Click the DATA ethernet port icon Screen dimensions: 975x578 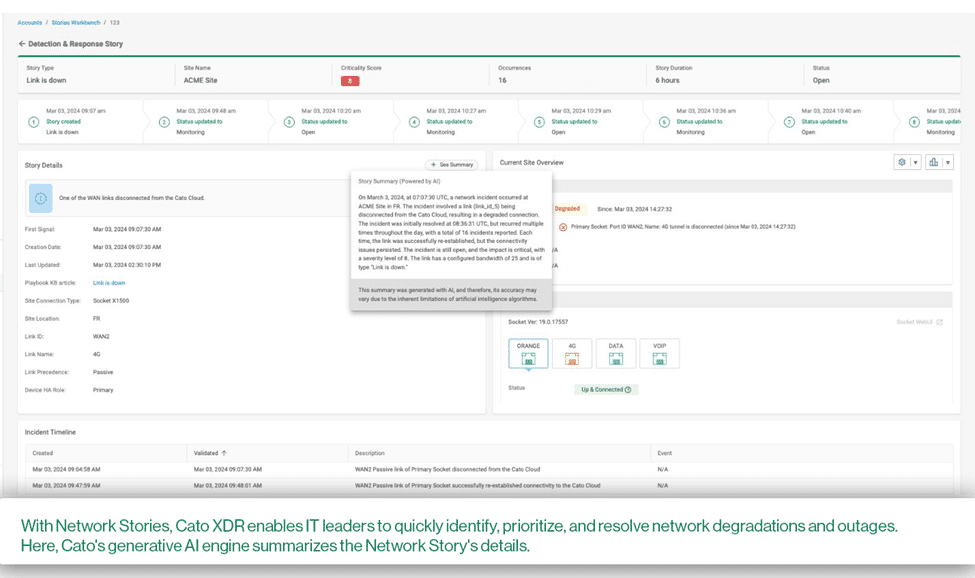[x=616, y=359]
